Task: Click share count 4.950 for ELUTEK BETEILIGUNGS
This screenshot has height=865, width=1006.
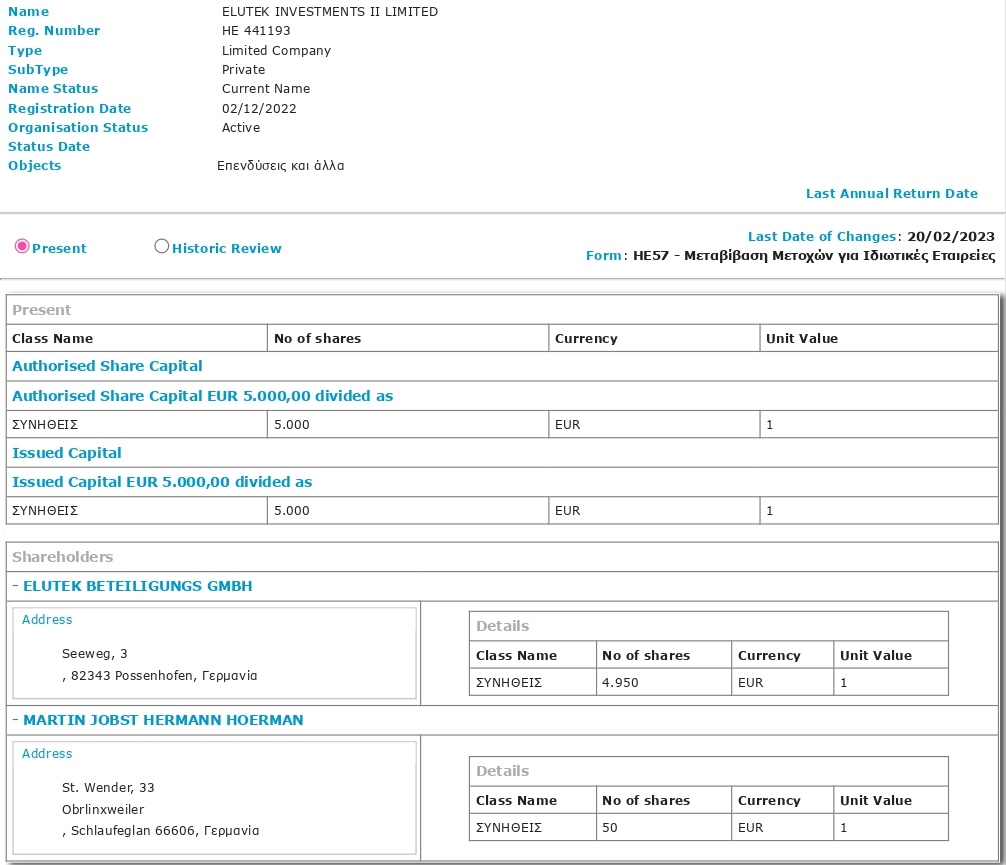Action: point(620,683)
